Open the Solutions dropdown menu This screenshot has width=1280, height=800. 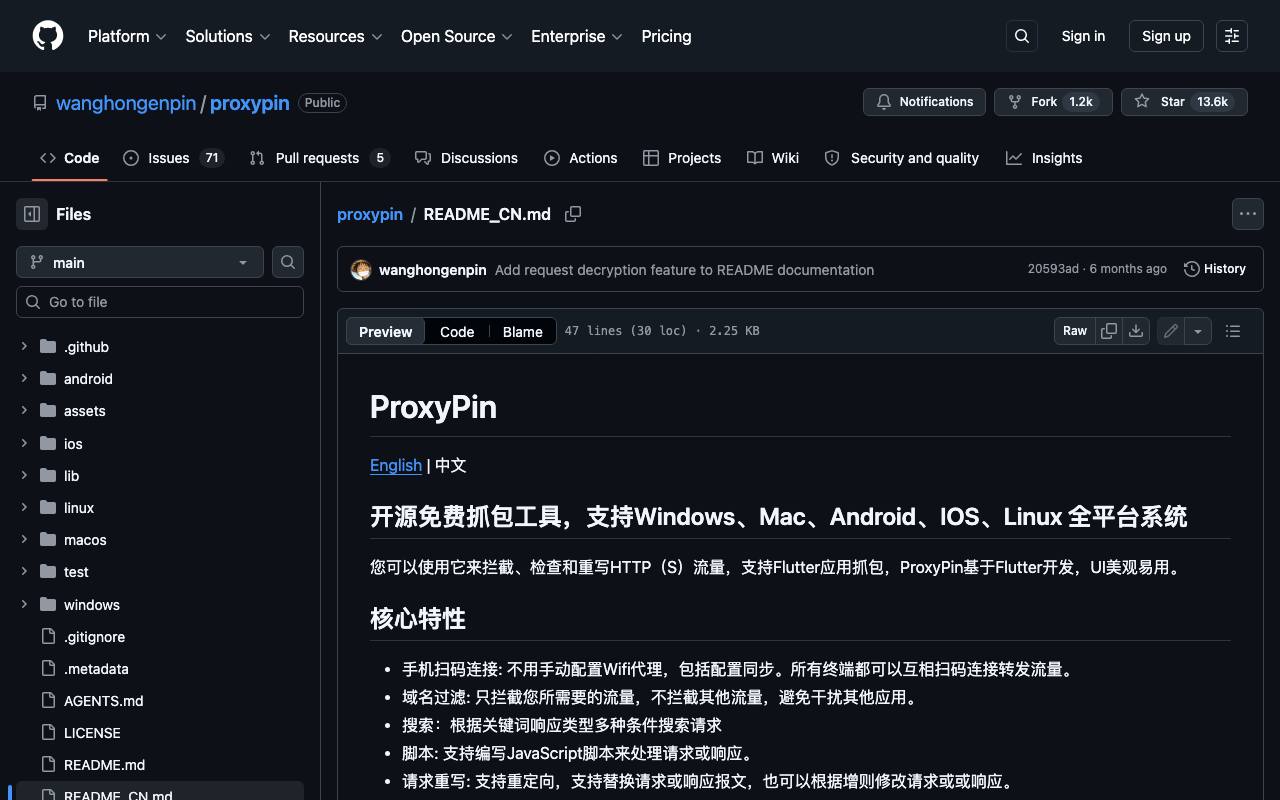(228, 36)
